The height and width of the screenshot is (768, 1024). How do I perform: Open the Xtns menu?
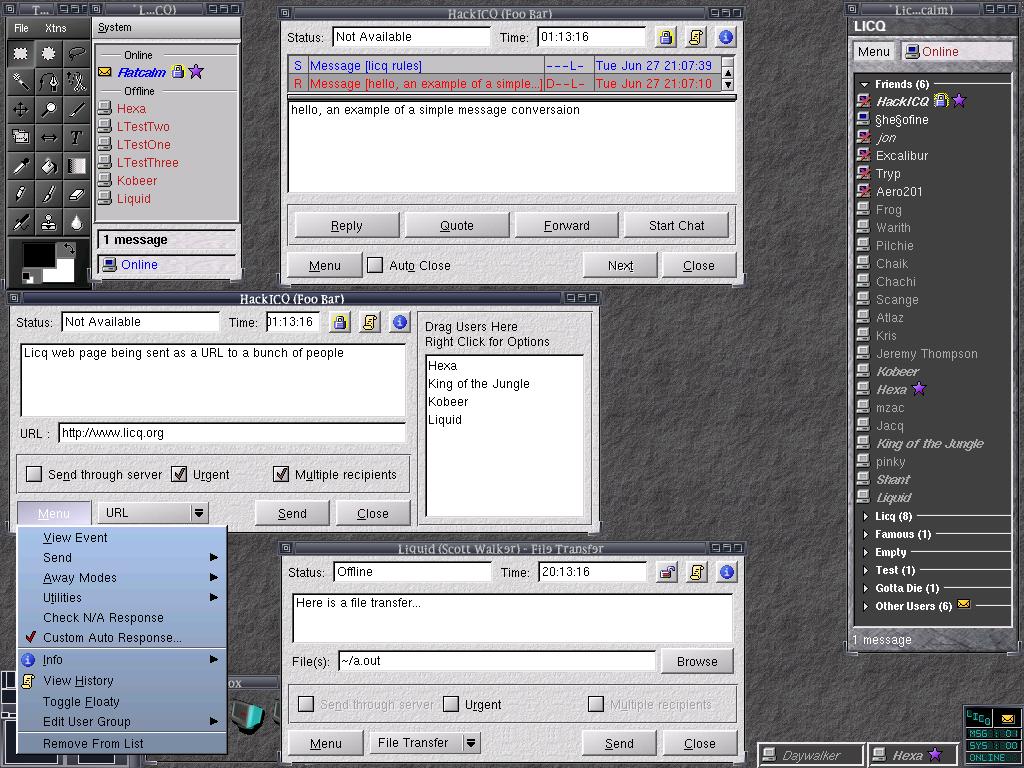56,28
